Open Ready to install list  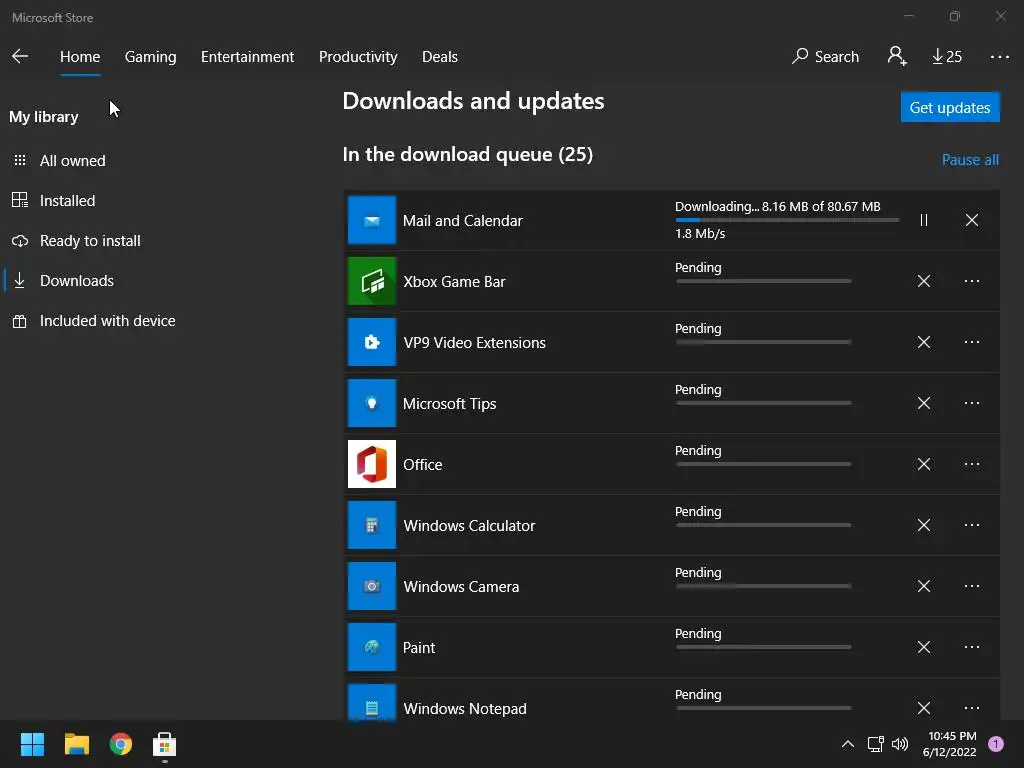(x=90, y=241)
